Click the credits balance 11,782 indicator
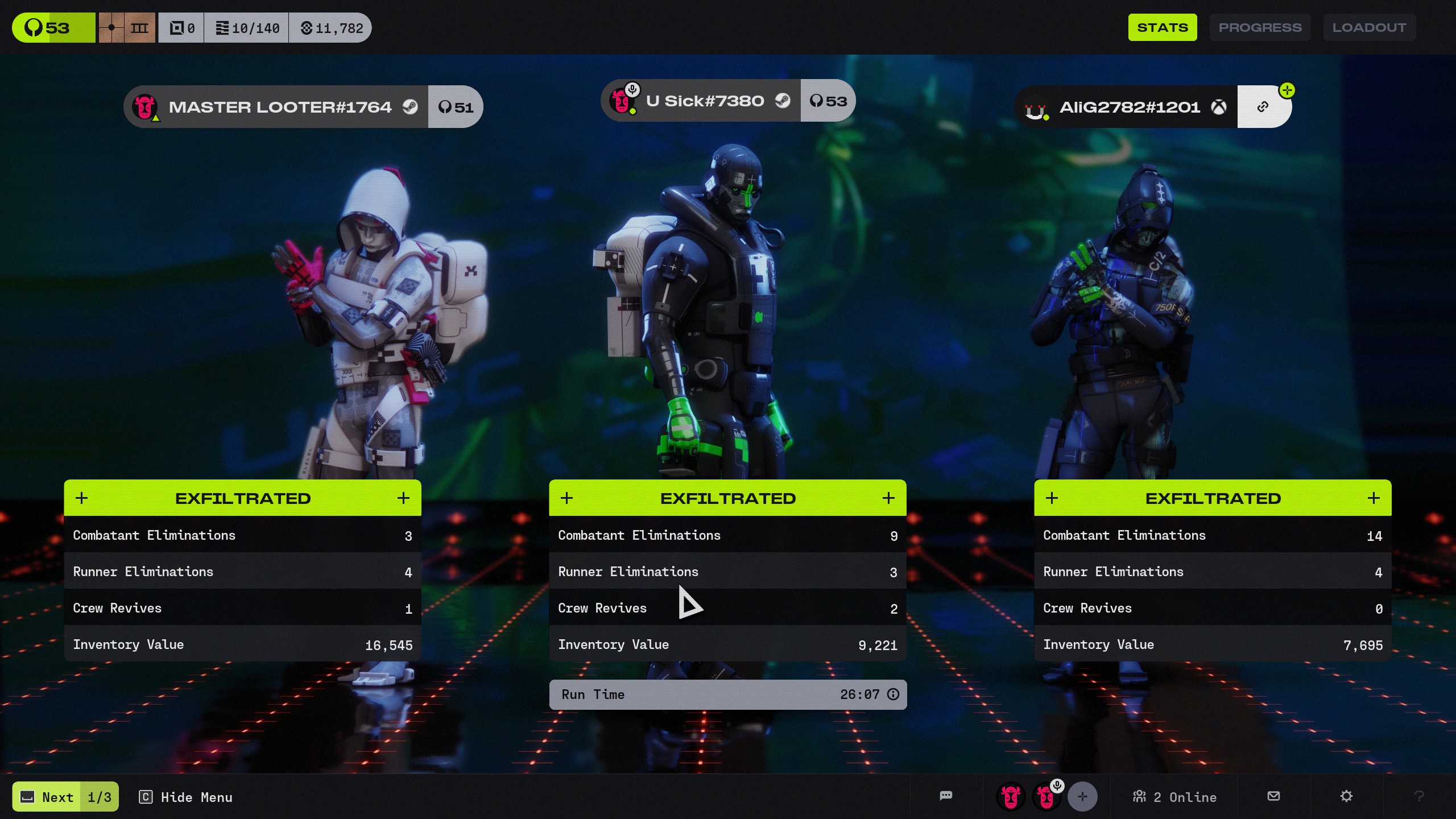This screenshot has width=1456, height=819. (331, 28)
